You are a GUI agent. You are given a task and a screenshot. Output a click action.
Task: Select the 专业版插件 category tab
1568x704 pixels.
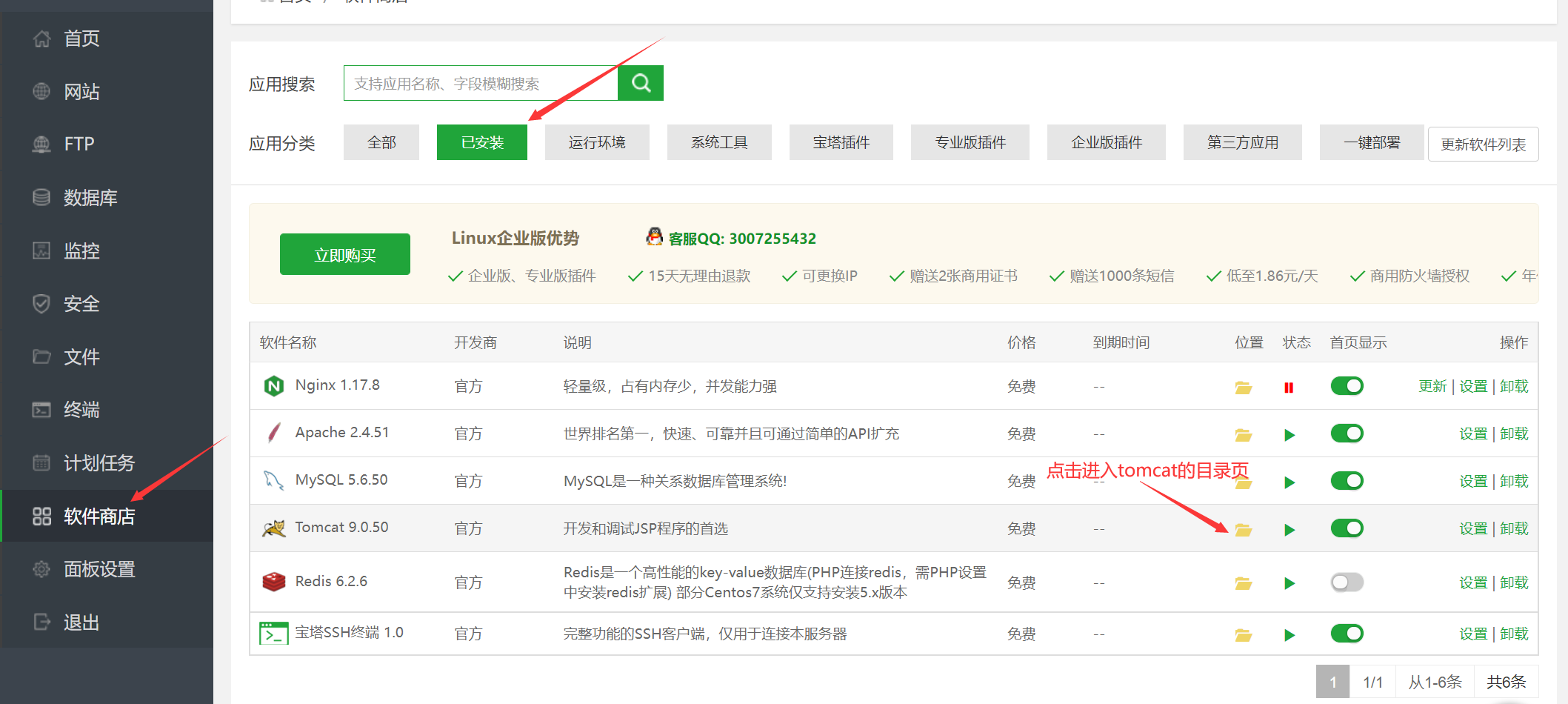coord(970,142)
